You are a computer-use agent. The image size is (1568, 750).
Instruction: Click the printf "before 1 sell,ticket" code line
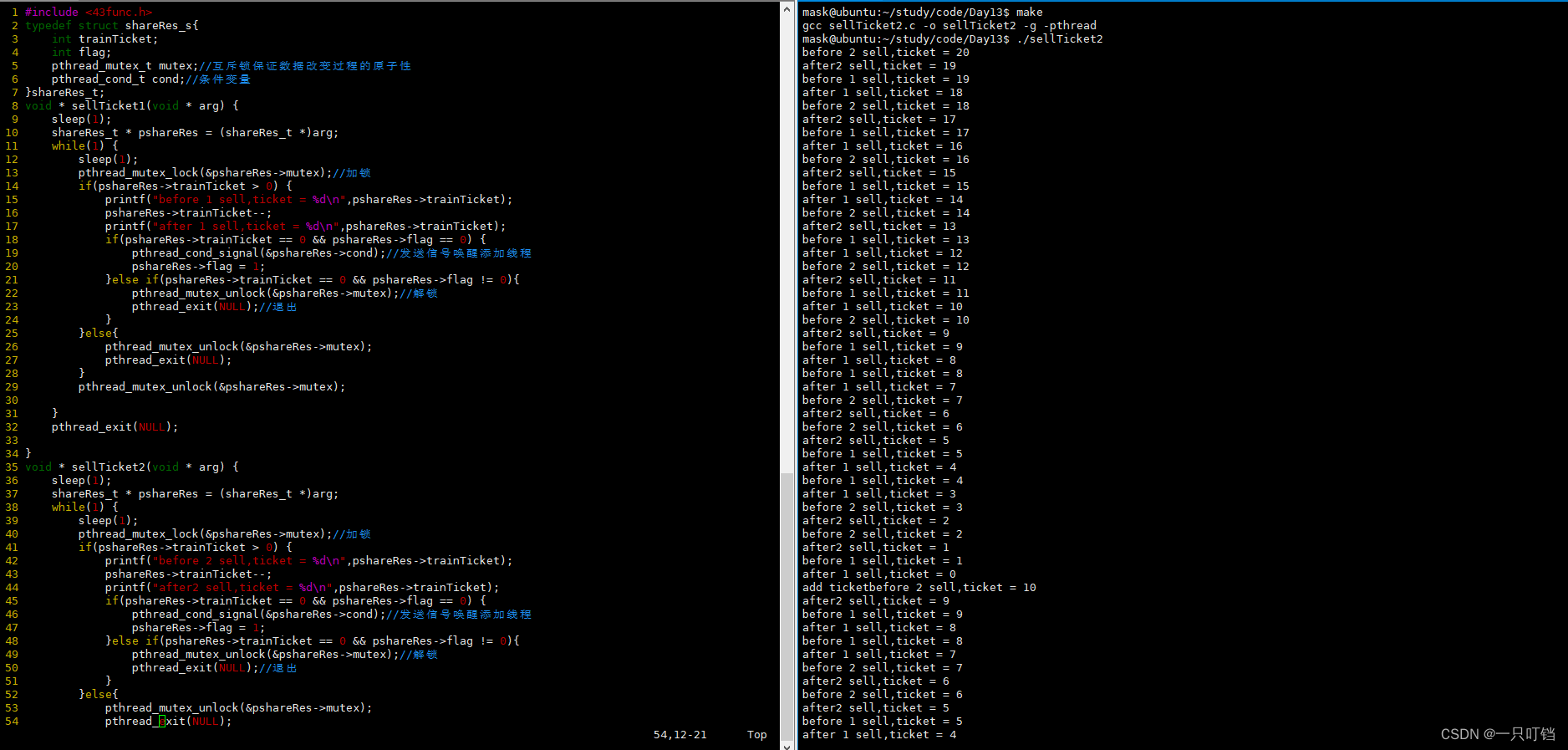[308, 199]
